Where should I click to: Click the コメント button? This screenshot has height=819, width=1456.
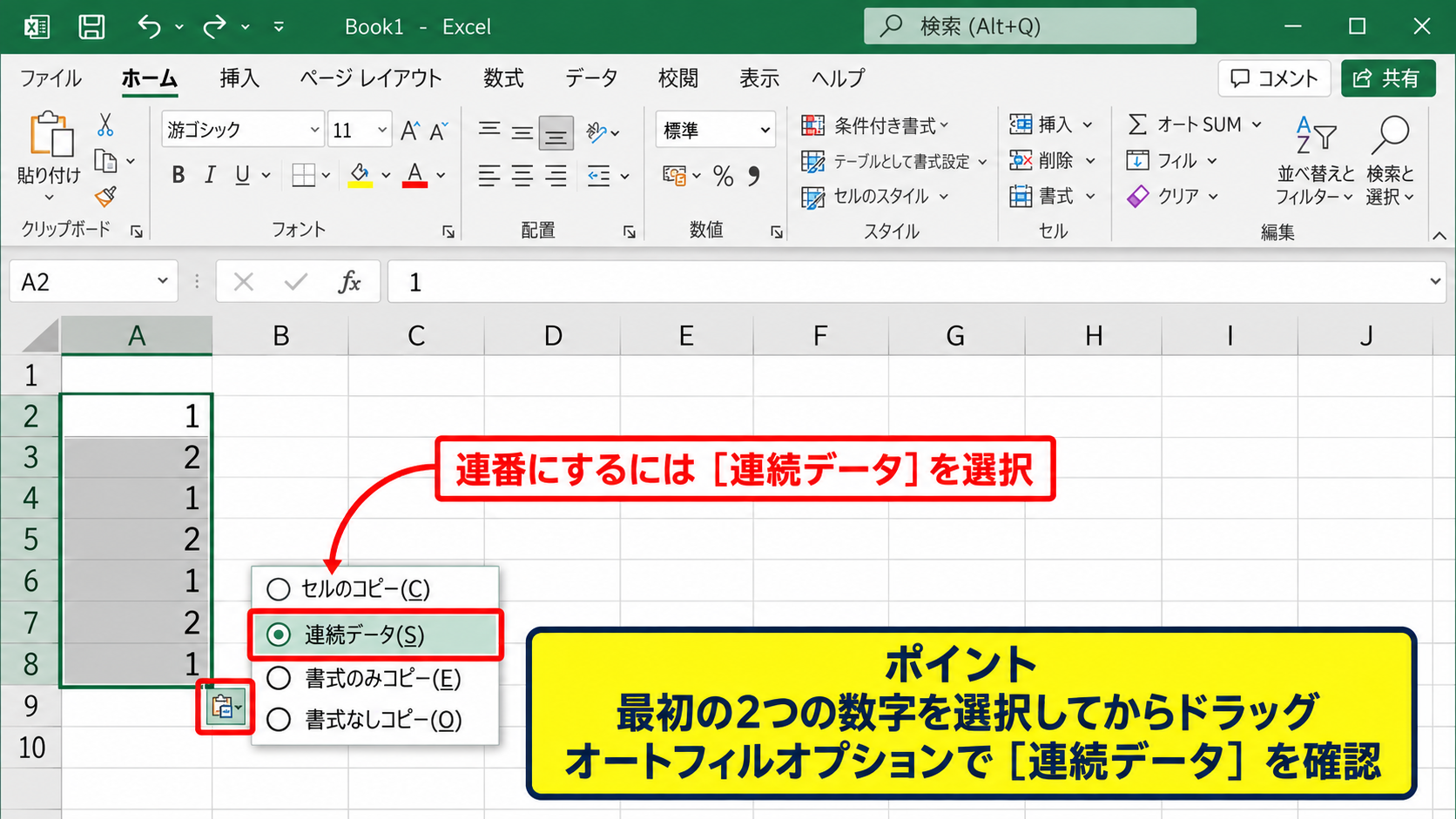point(1274,78)
